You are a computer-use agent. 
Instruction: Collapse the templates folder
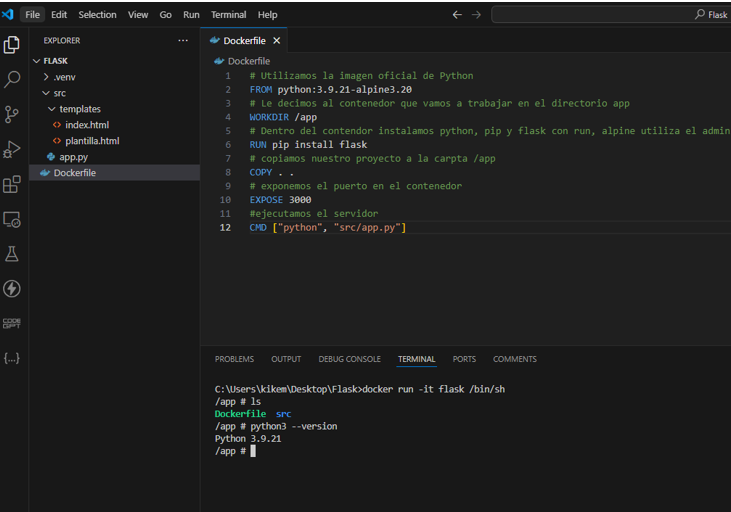[x=80, y=109]
